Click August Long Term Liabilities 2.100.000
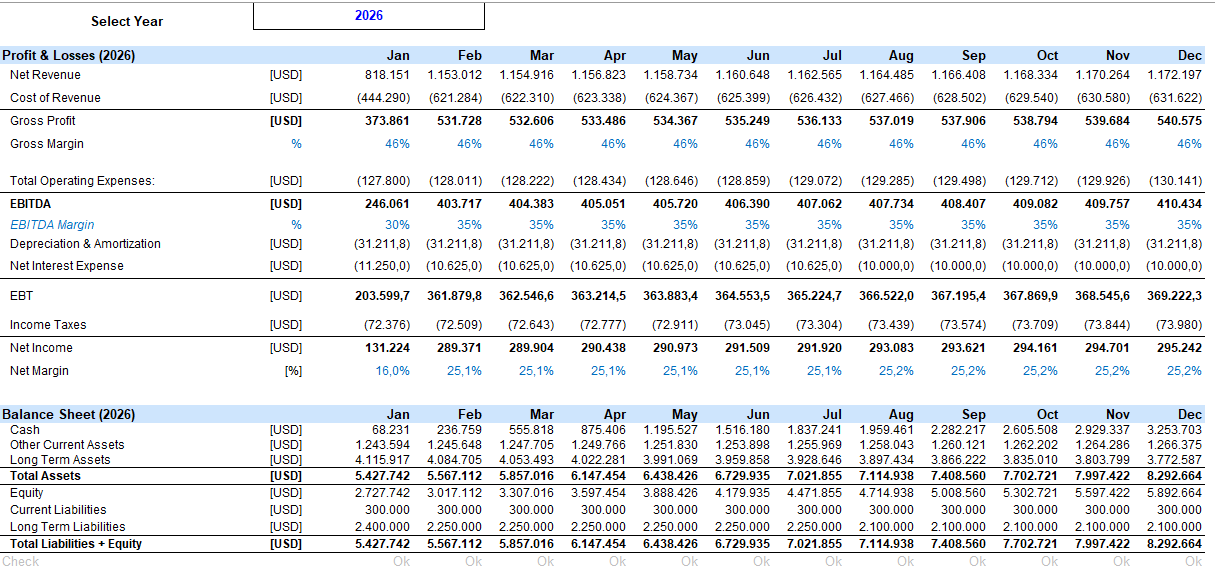The image size is (1215, 574). [886, 527]
